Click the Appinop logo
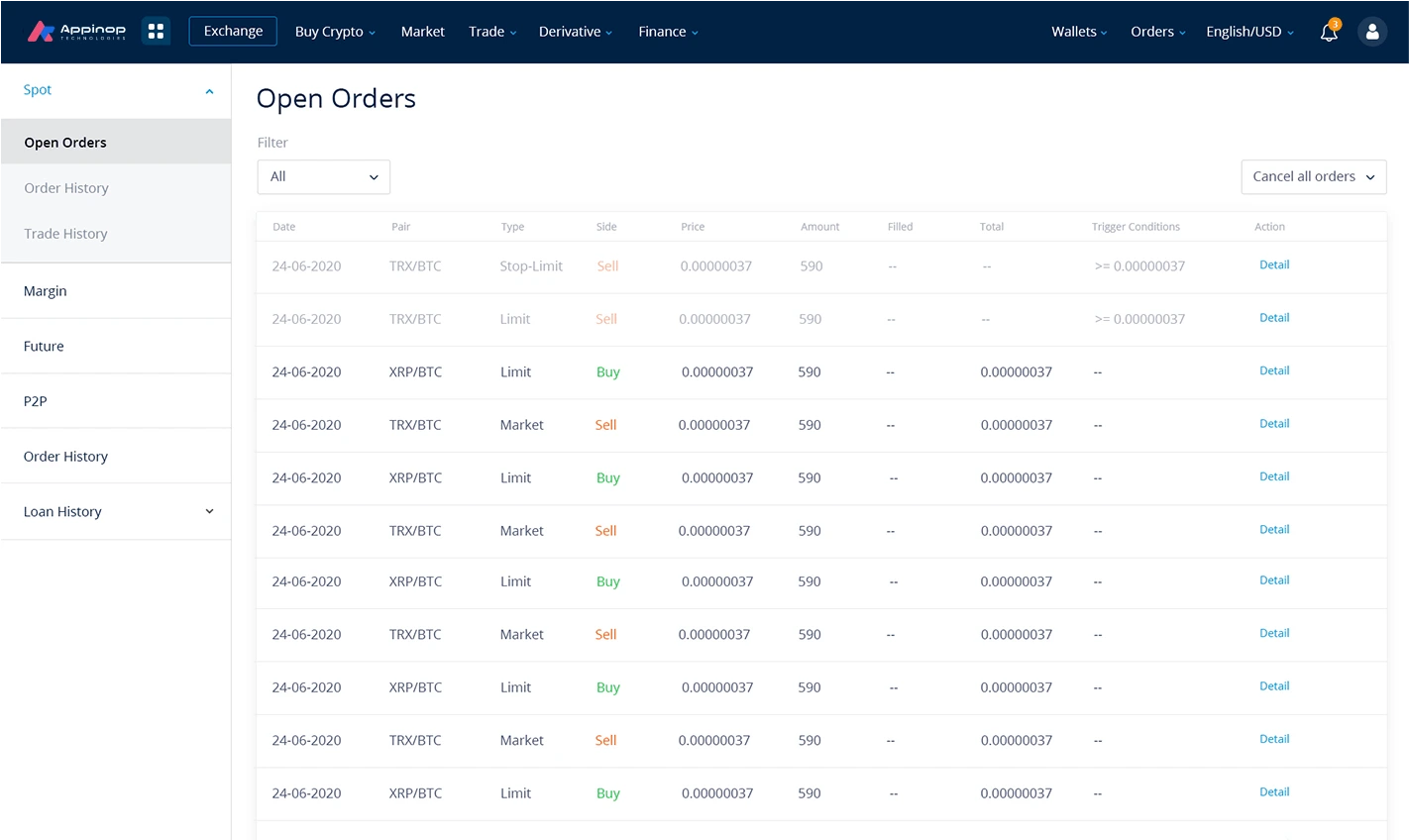The image size is (1409, 840). [x=76, y=32]
